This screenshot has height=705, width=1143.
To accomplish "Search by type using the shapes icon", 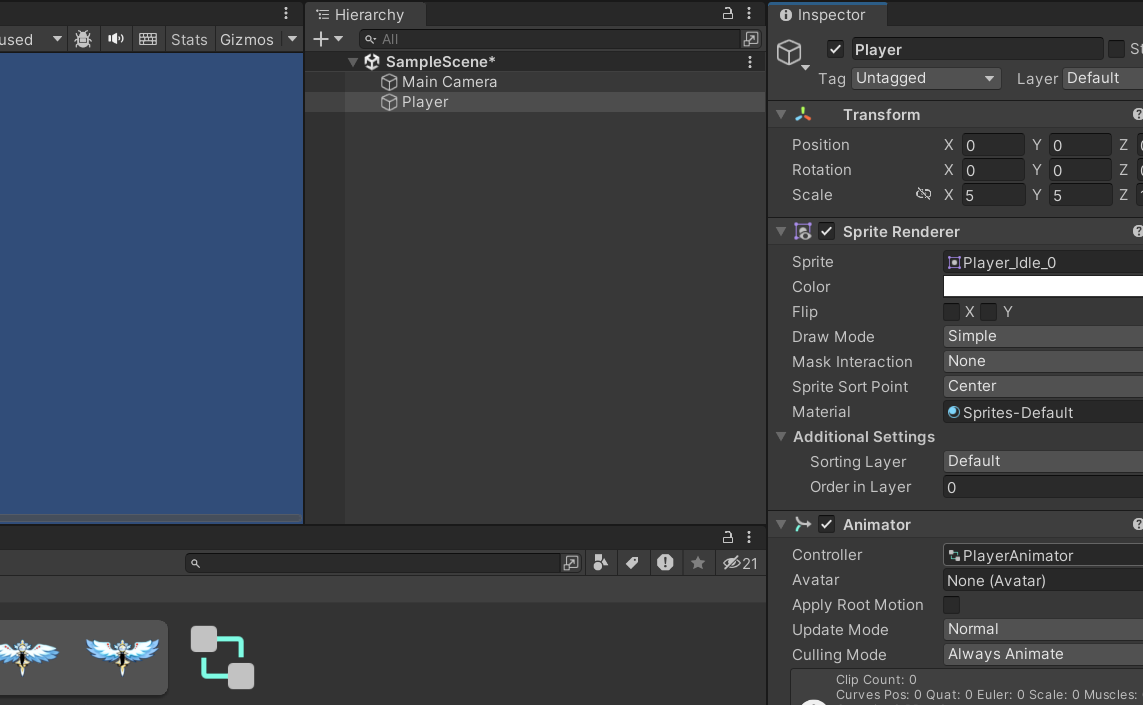I will coord(601,563).
